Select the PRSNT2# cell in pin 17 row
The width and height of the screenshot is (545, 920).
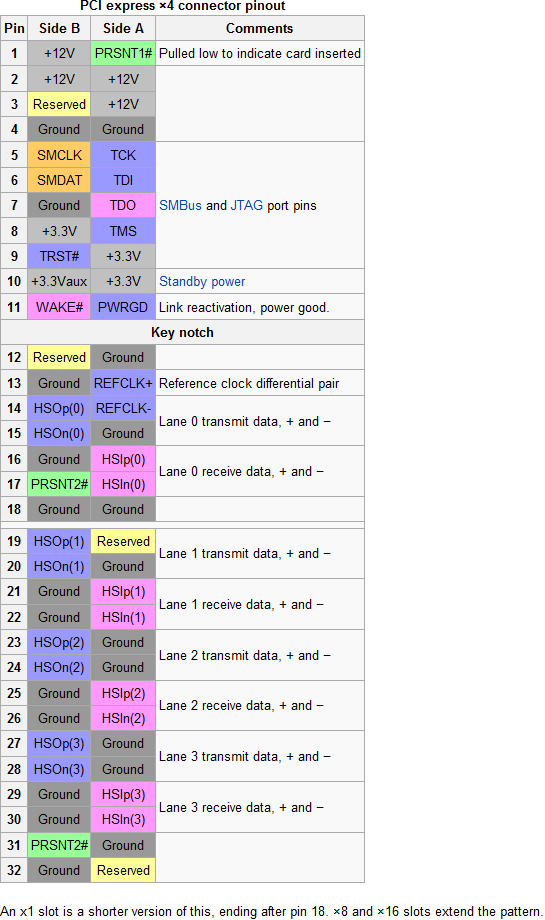[x=59, y=485]
